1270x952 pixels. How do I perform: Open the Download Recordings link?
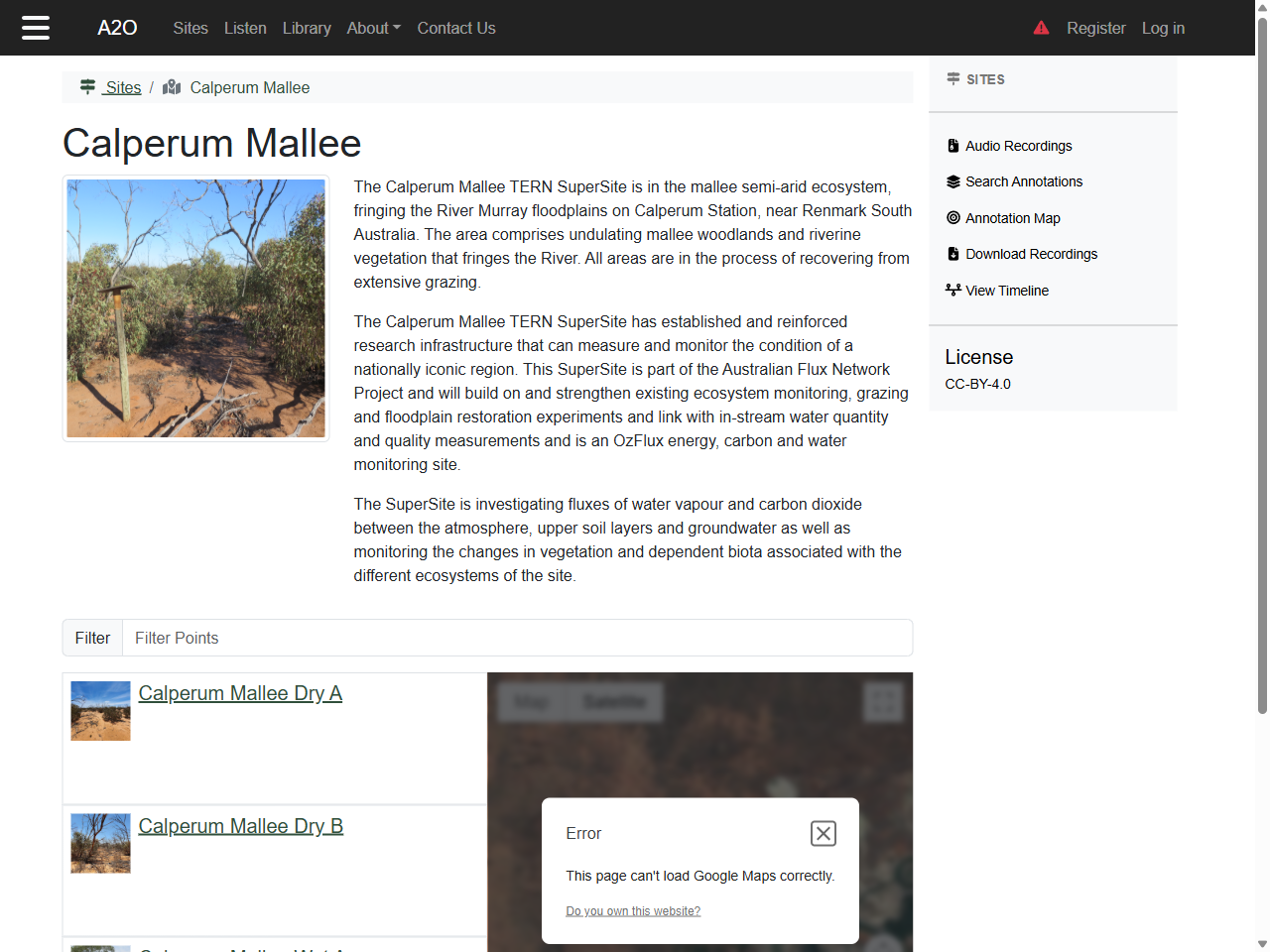point(1032,254)
